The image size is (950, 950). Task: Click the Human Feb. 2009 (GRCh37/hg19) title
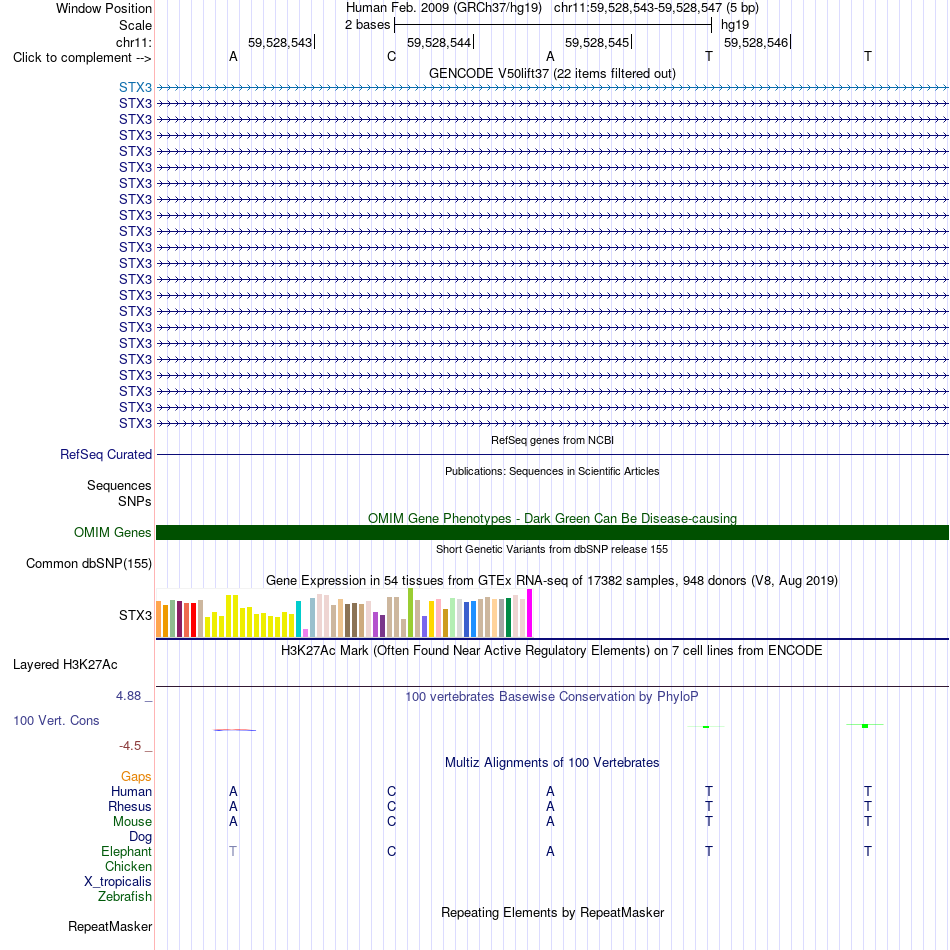click(445, 8)
